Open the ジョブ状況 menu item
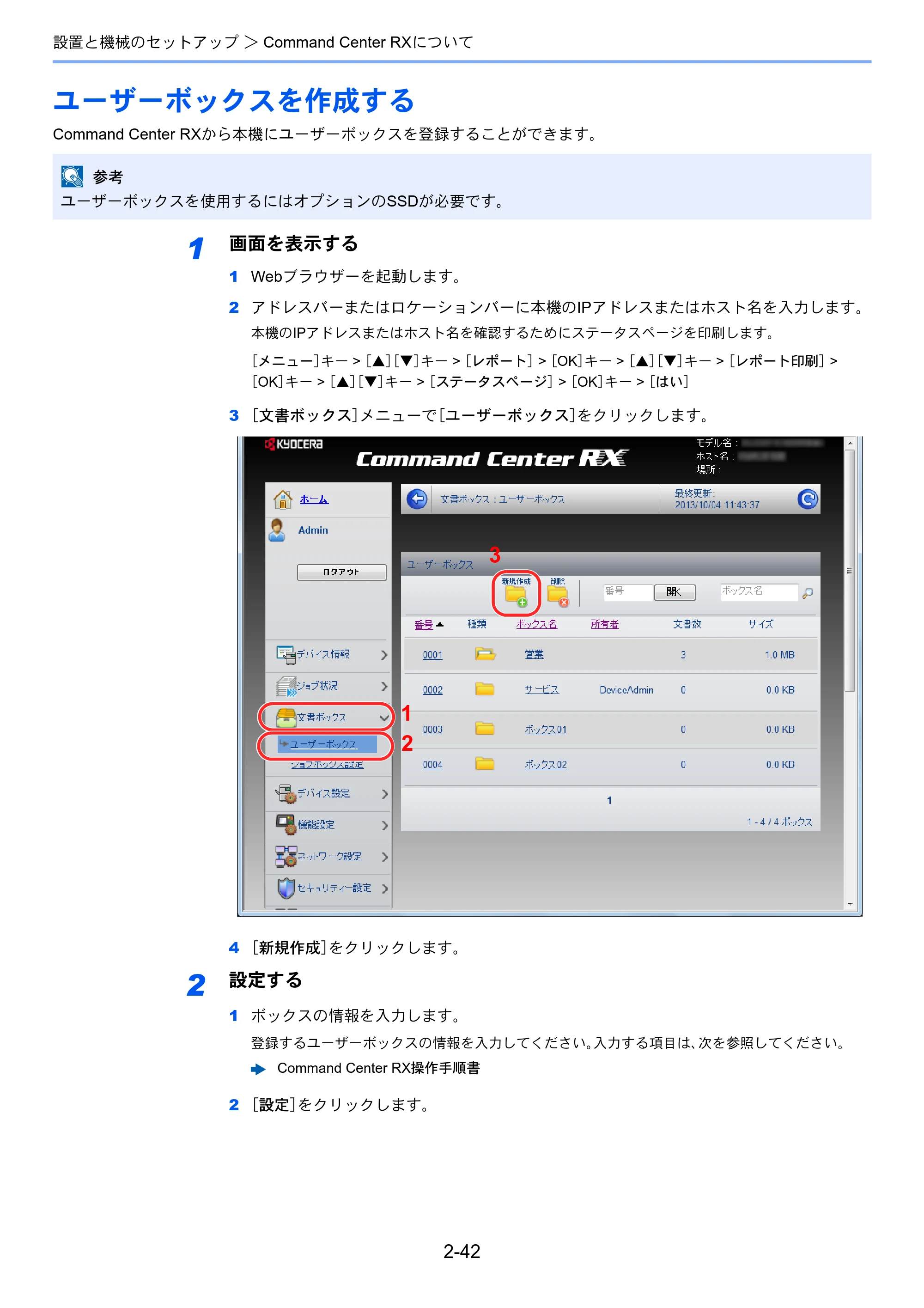This screenshot has width=924, height=1308. pos(317,686)
